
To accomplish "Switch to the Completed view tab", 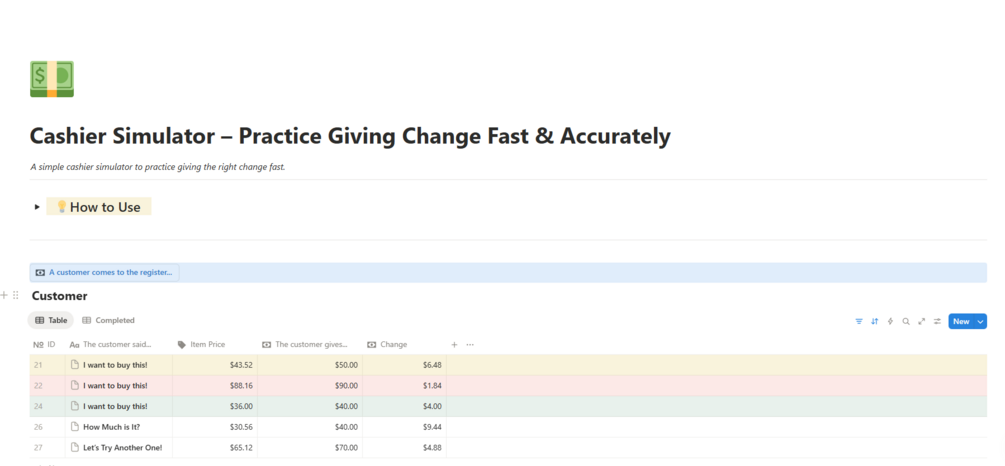I will 108,321.
